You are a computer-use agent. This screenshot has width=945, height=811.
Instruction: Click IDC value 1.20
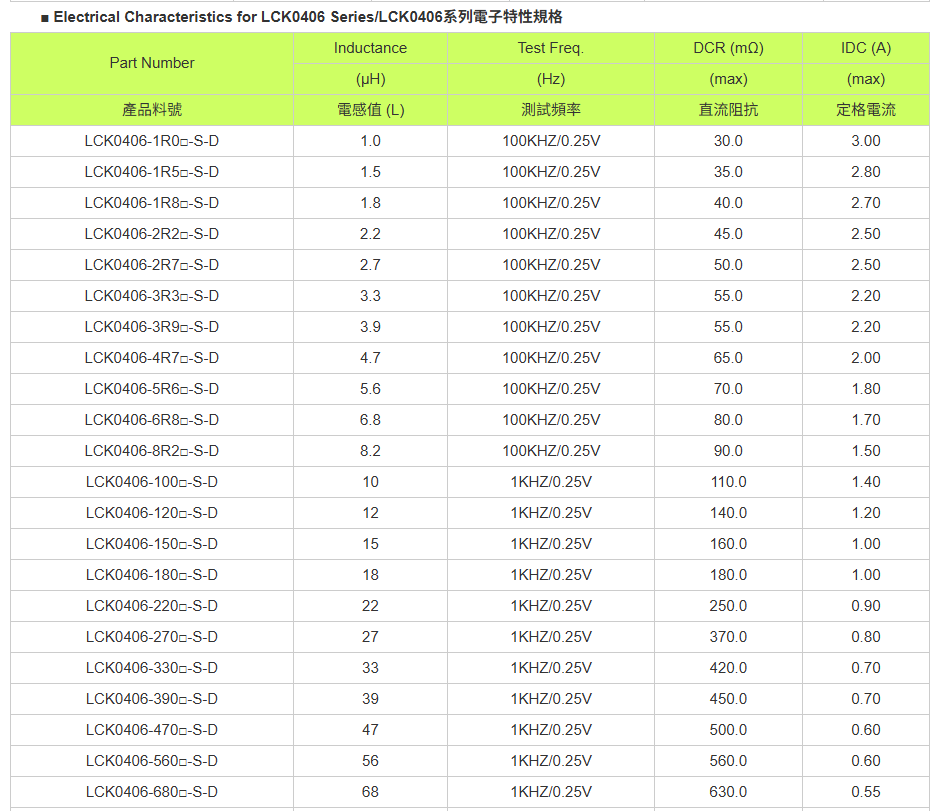[866, 513]
